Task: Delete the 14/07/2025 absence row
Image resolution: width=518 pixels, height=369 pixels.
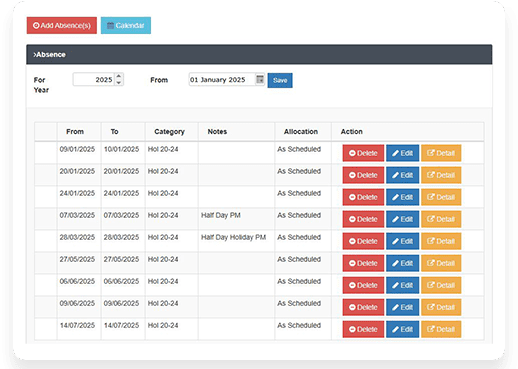Action: point(363,329)
